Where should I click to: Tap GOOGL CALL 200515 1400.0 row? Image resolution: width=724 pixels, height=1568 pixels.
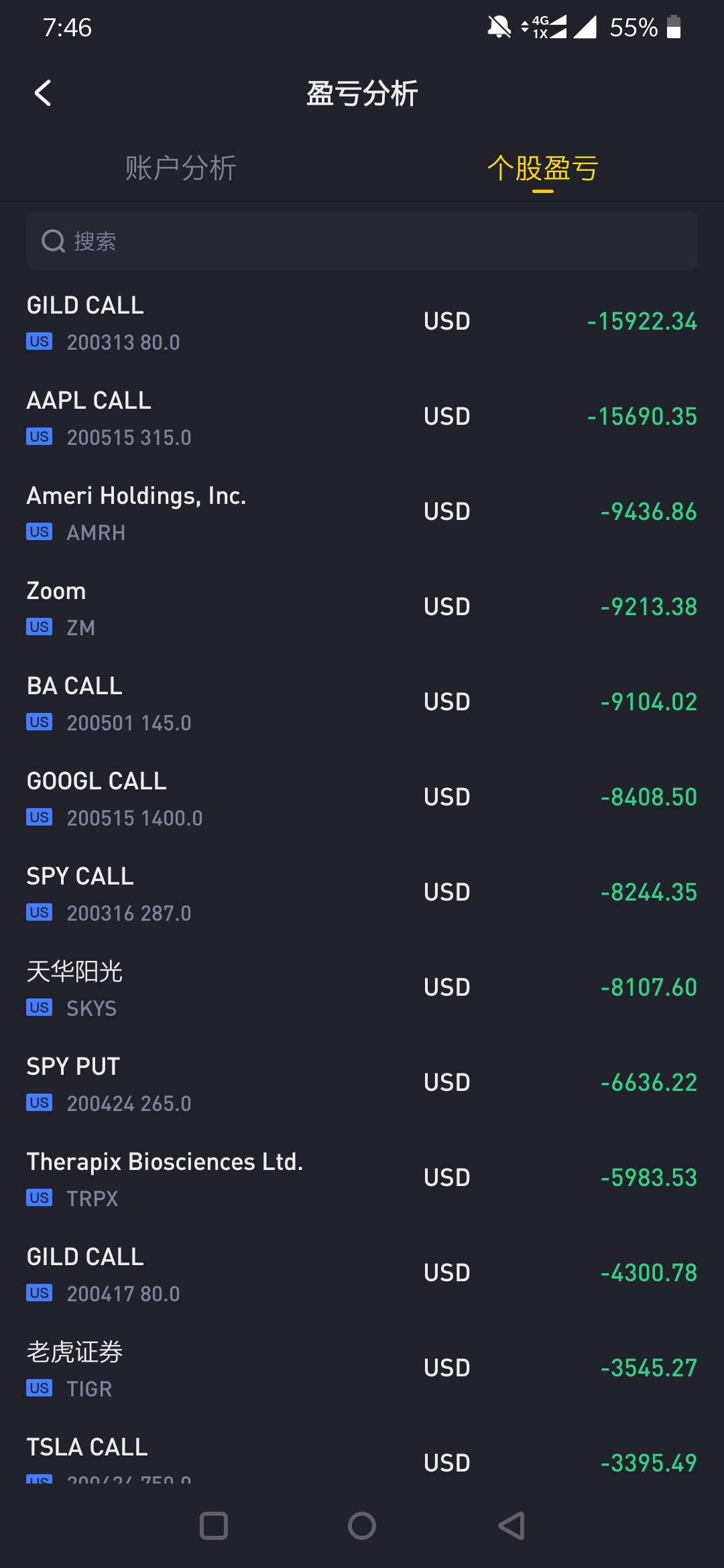pyautogui.click(x=362, y=799)
